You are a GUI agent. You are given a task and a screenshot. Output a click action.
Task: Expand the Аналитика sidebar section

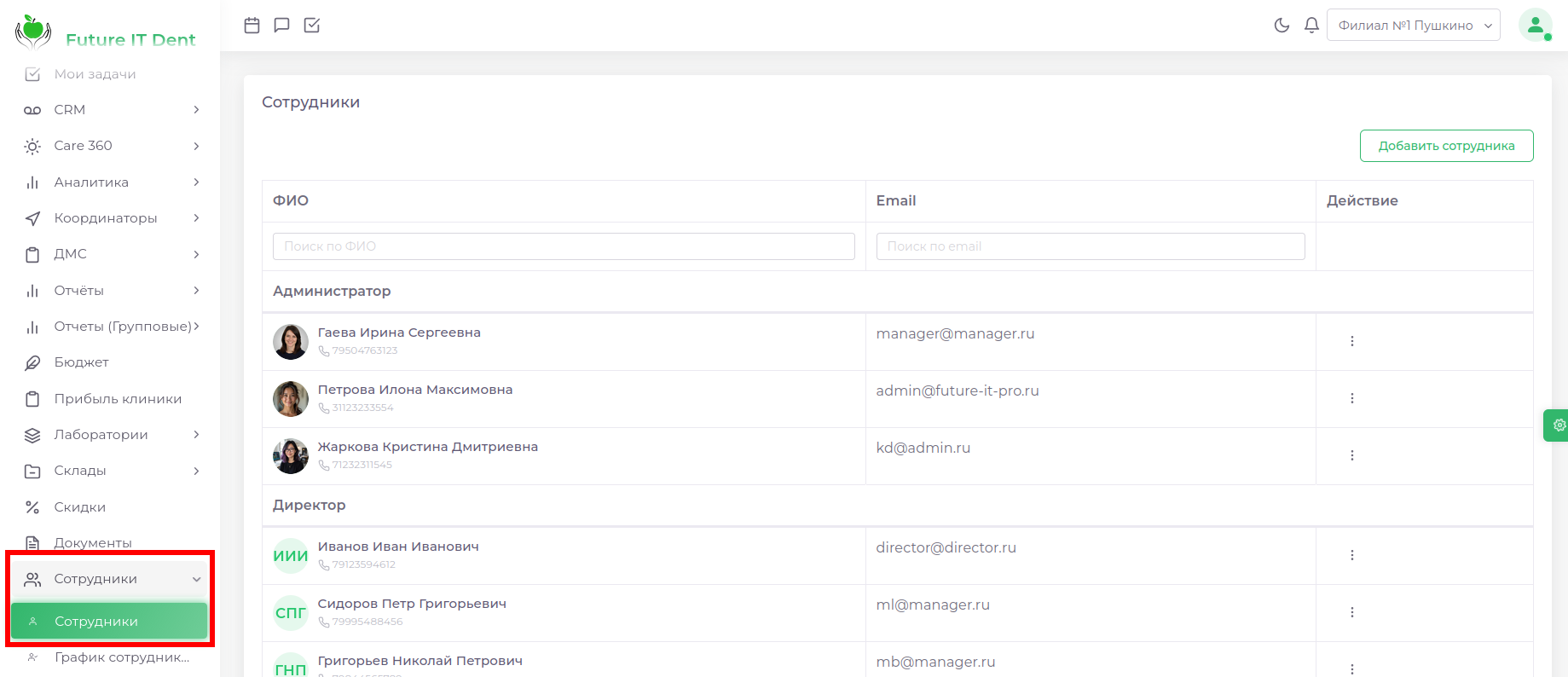click(111, 182)
